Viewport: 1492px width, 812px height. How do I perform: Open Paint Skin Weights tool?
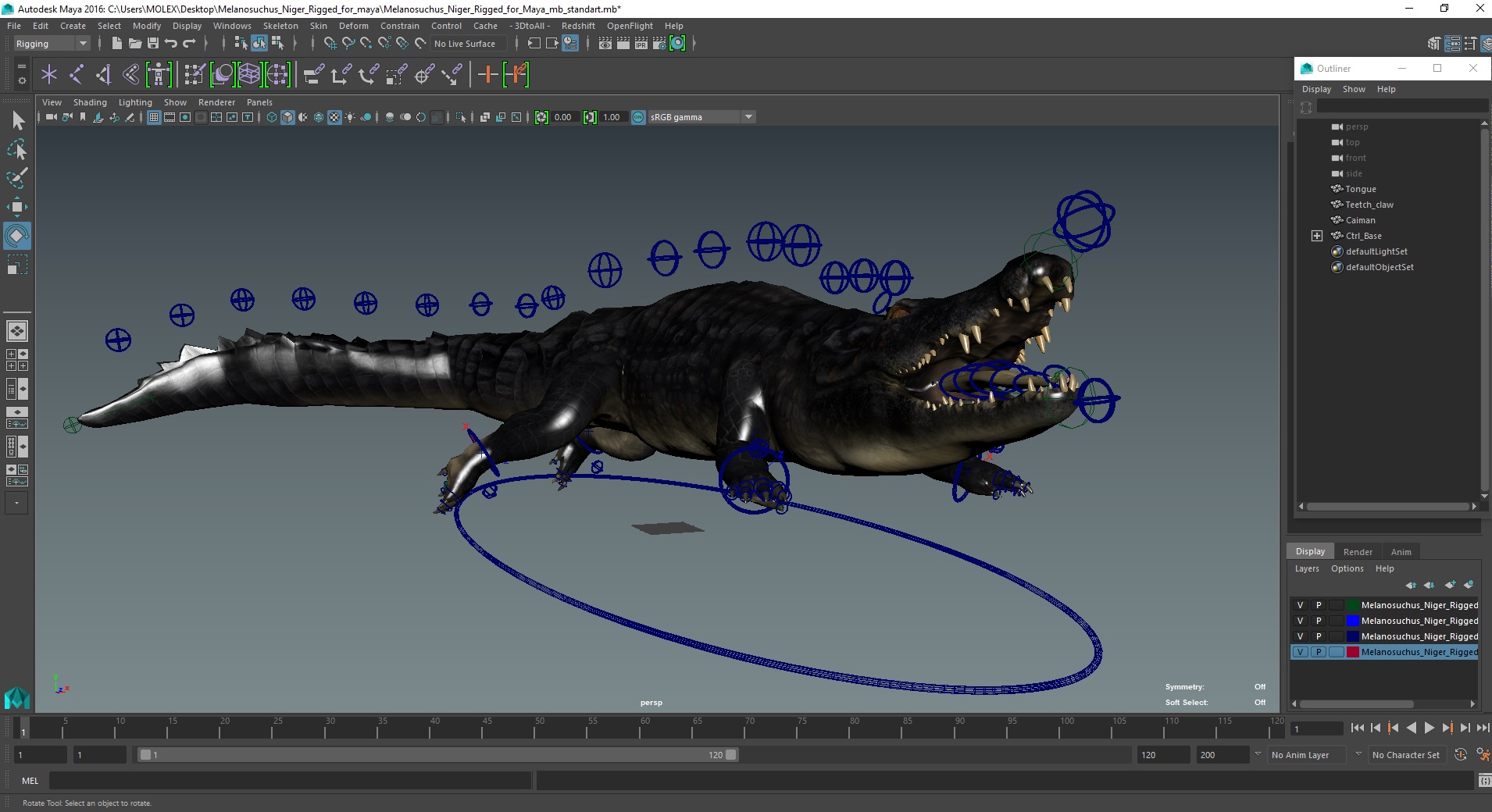[195, 74]
